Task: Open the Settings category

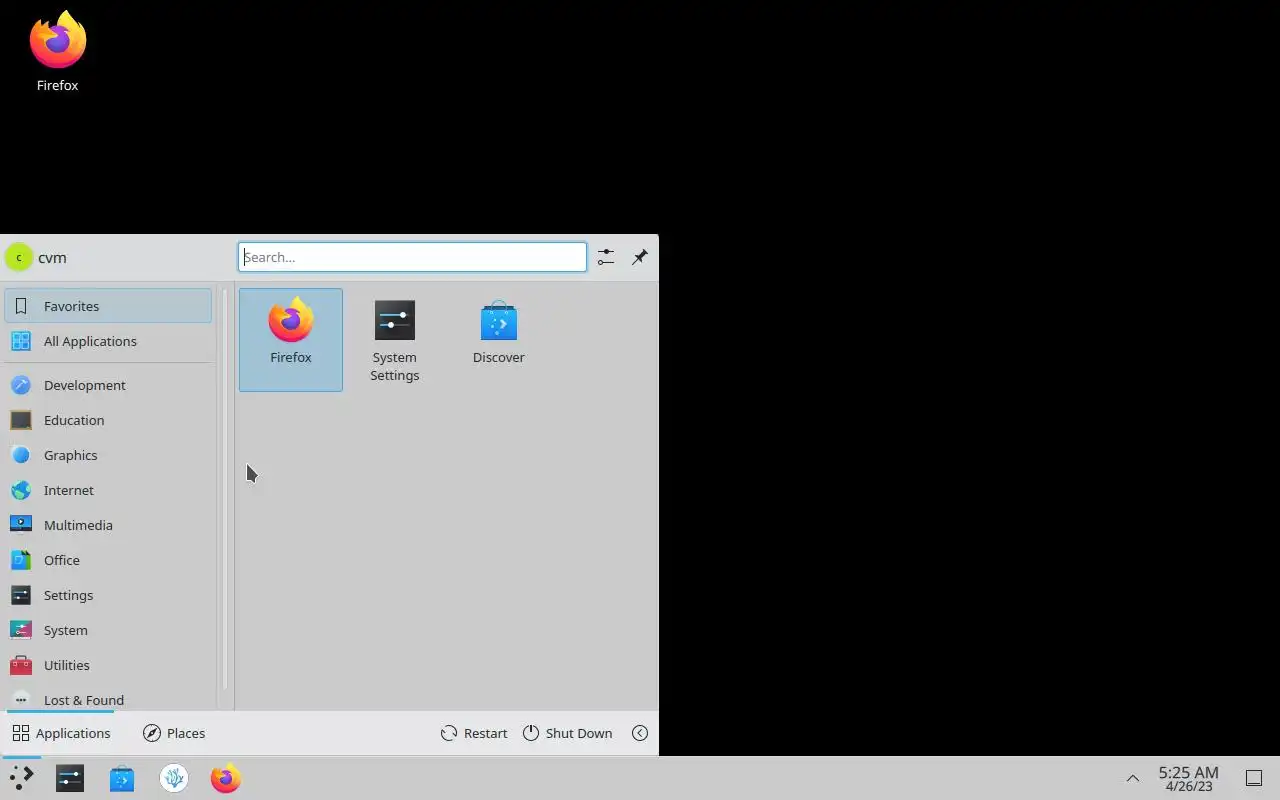Action: (x=108, y=595)
